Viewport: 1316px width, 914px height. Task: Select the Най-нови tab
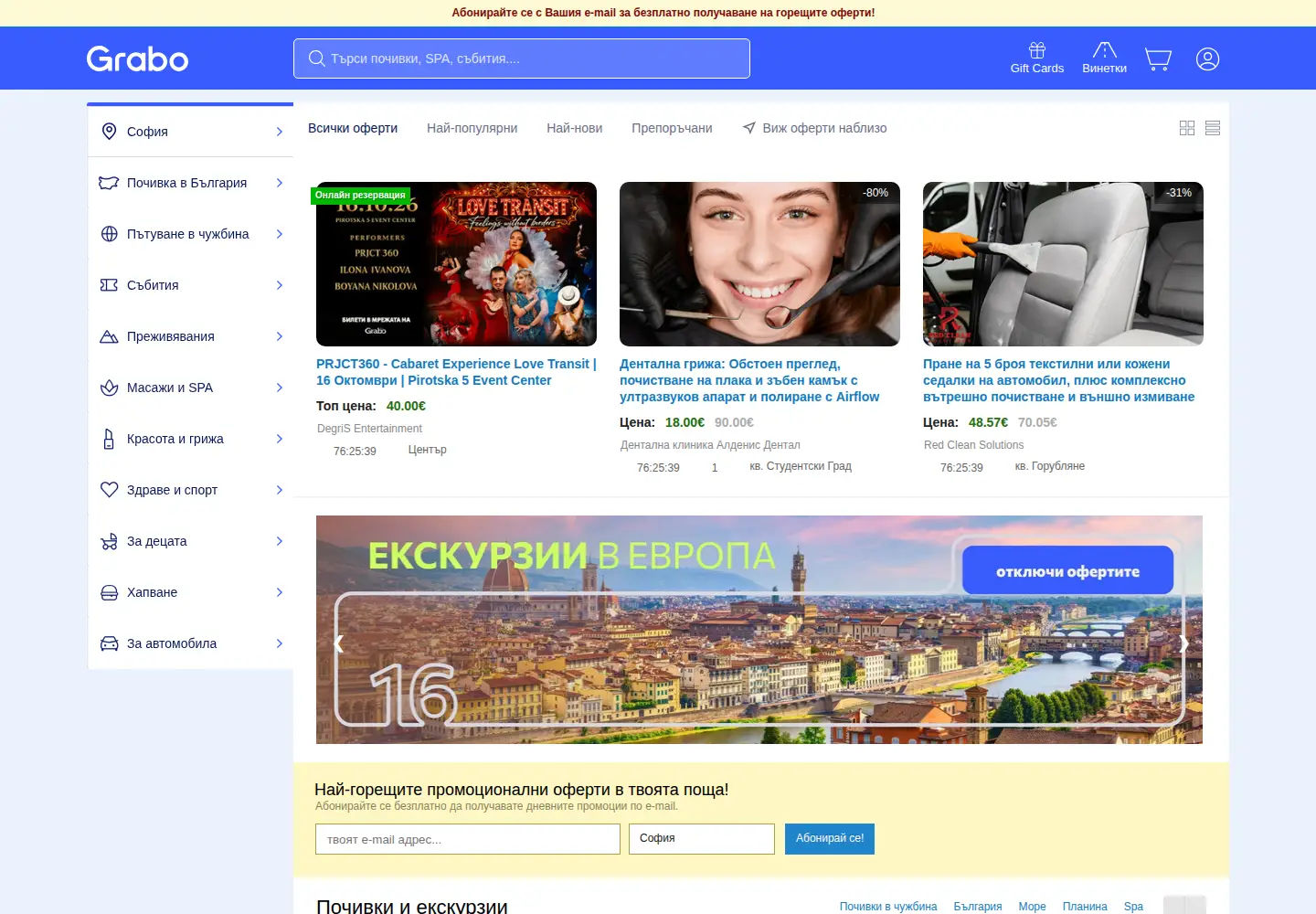pyautogui.click(x=574, y=128)
